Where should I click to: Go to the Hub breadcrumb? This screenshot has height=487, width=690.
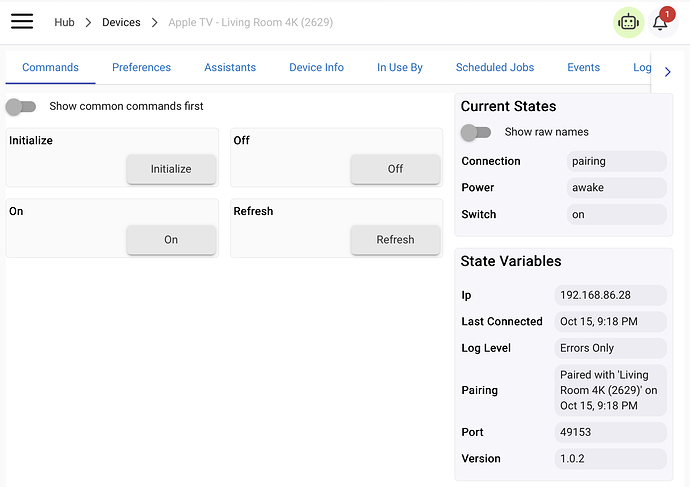[x=64, y=22]
